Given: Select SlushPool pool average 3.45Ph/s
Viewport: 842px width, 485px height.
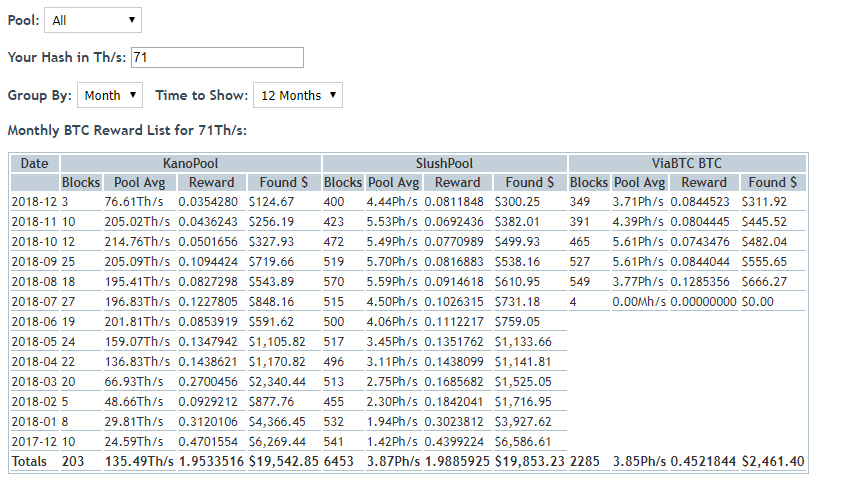Looking at the screenshot, I should tap(392, 342).
